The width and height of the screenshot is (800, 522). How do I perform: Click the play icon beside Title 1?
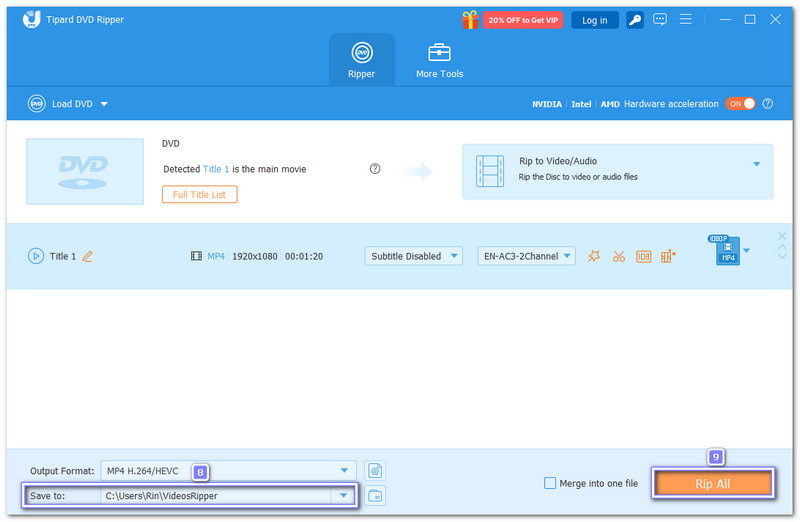(x=36, y=256)
